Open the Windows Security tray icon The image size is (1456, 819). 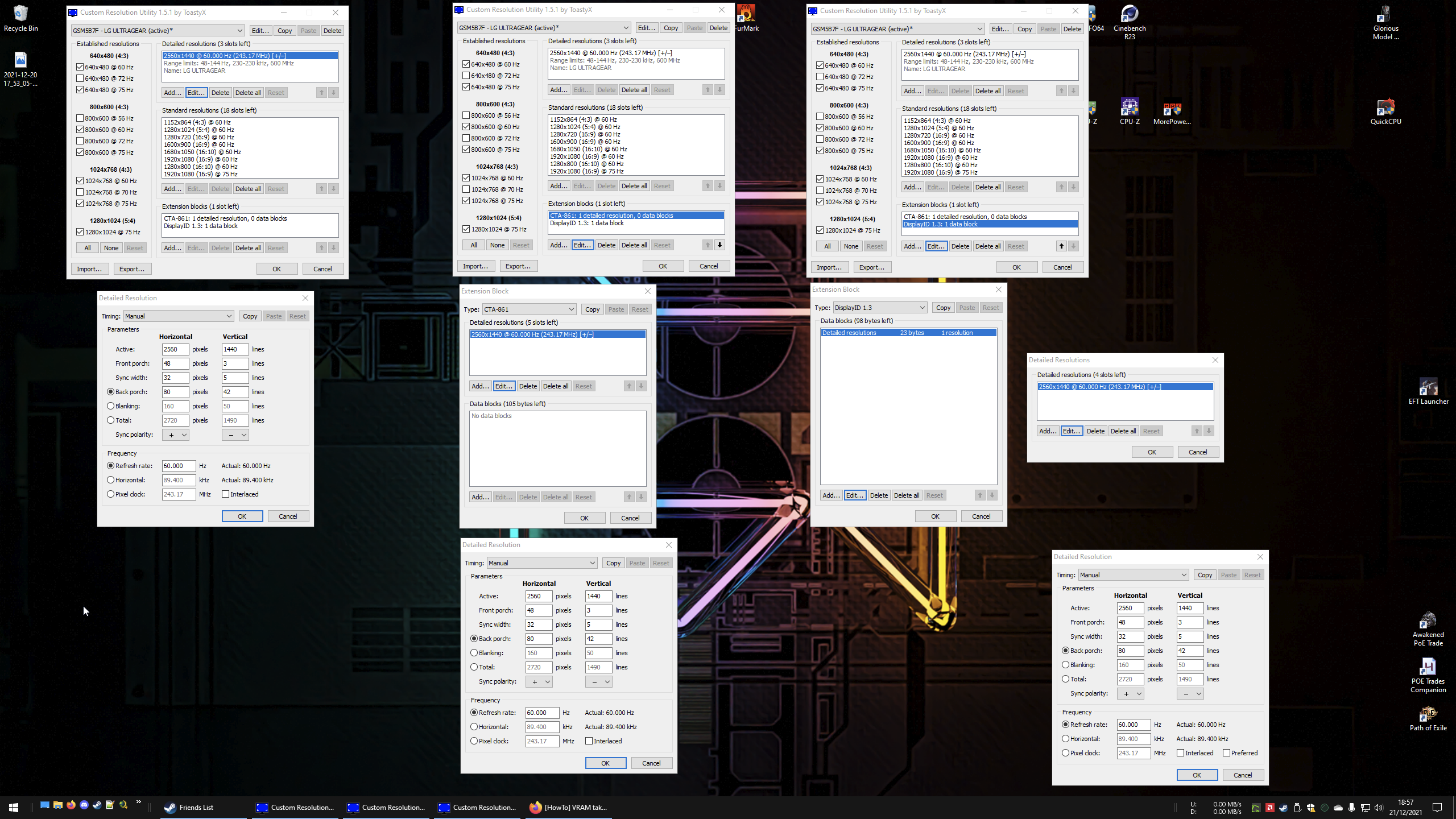pos(1310,808)
